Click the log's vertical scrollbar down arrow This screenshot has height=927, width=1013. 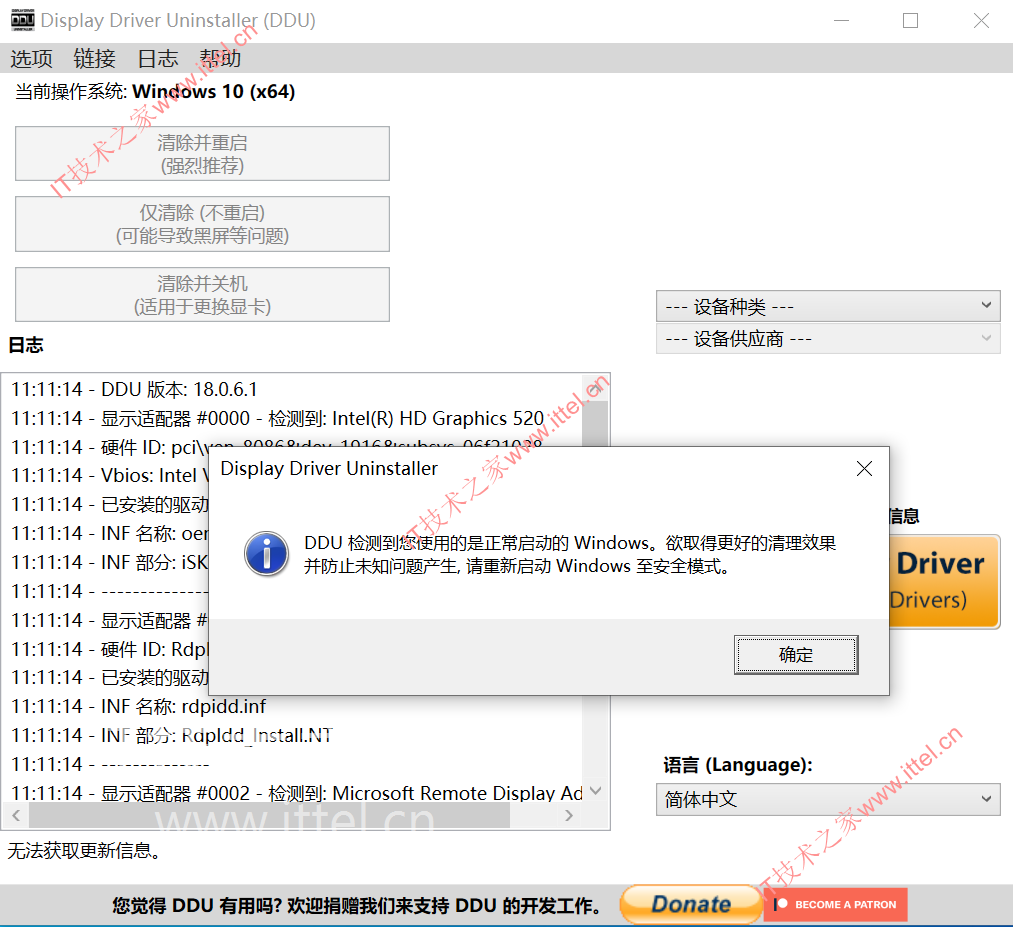pyautogui.click(x=596, y=791)
